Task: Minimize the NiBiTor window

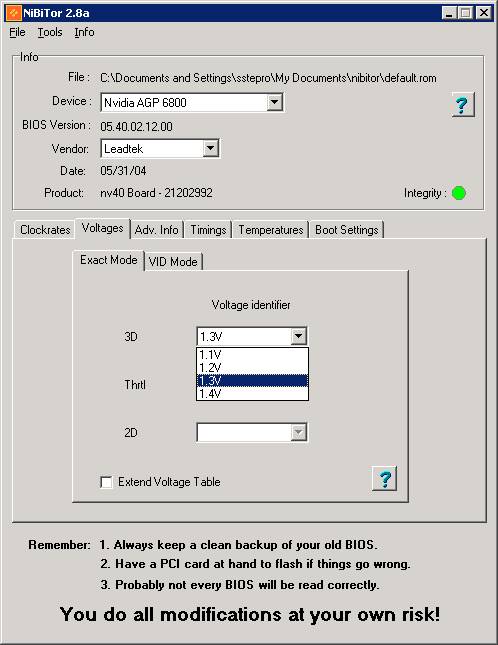Action: pos(449,13)
